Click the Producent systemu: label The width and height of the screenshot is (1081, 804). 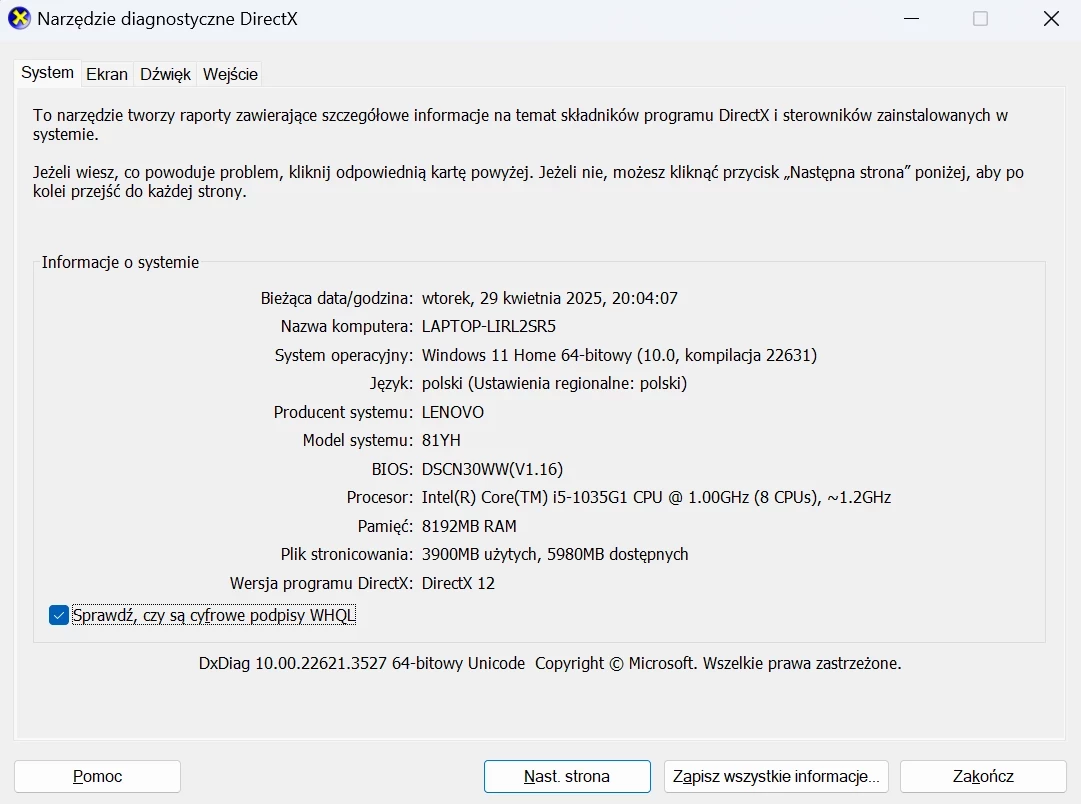(x=343, y=412)
